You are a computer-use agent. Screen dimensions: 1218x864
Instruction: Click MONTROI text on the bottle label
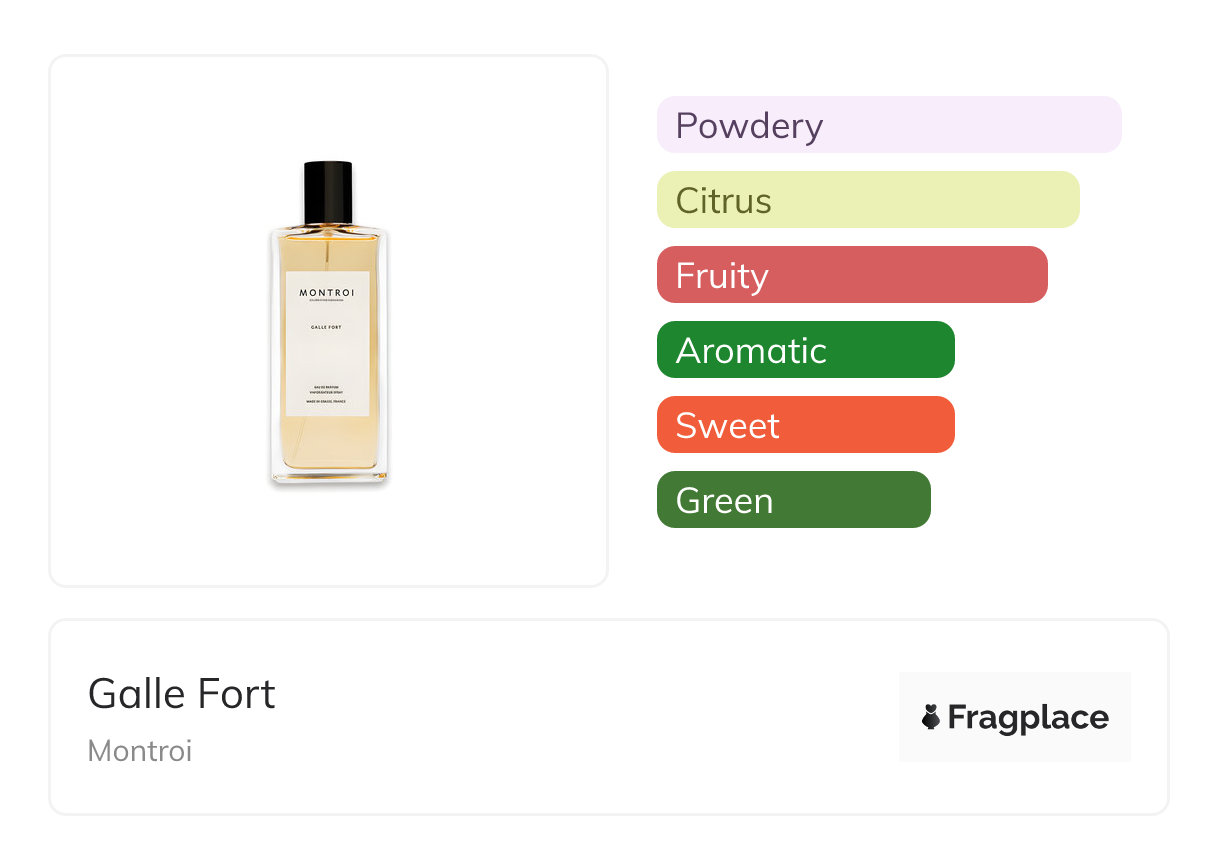point(327,292)
